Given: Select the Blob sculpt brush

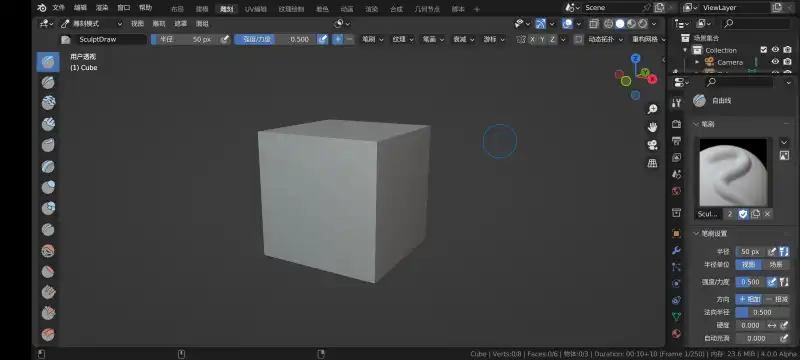Looking at the screenshot, I should (48, 208).
